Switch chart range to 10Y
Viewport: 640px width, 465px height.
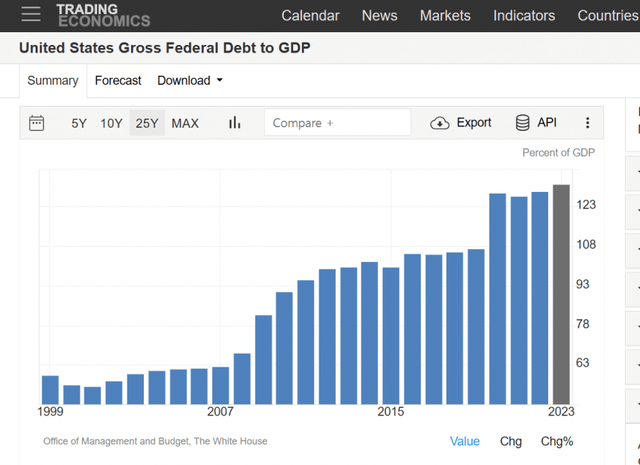coord(111,123)
